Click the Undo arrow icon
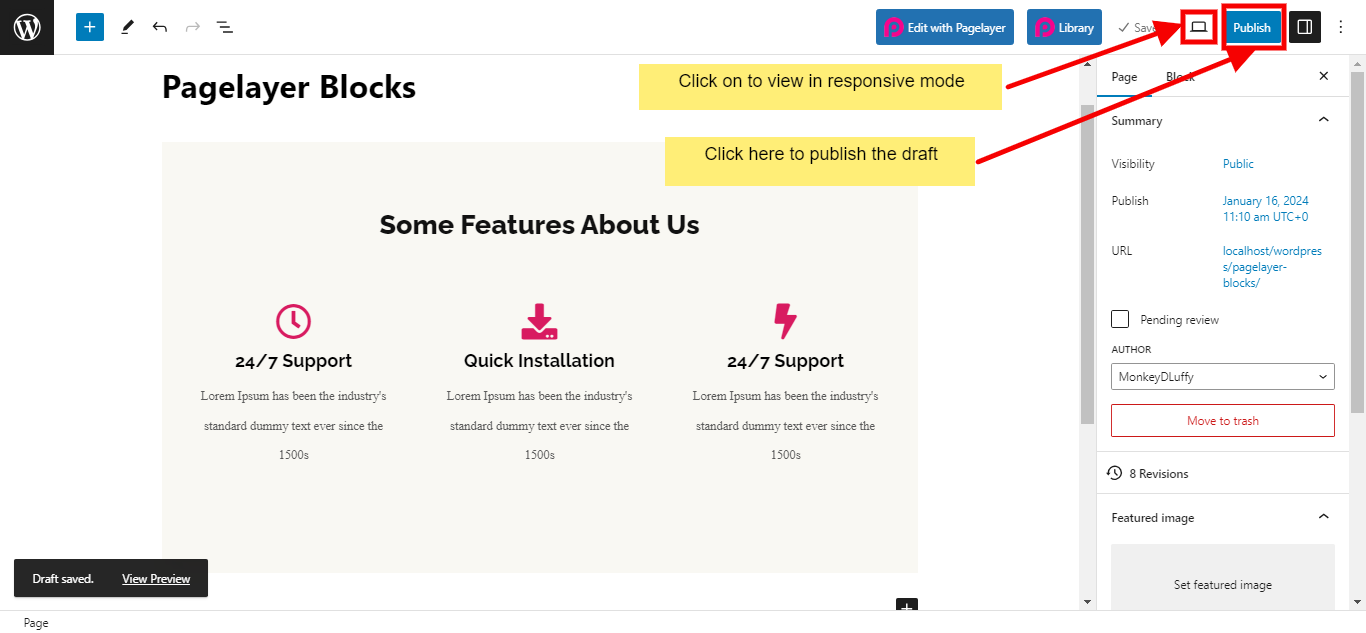 point(160,27)
